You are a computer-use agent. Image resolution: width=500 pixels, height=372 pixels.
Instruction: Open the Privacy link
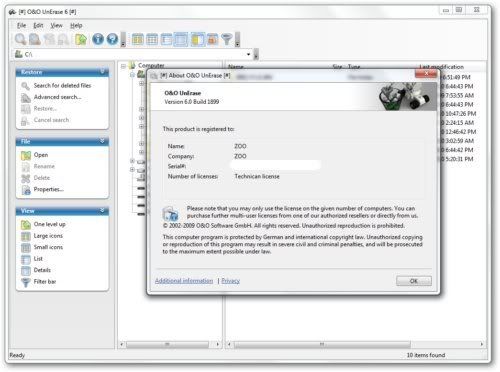point(230,281)
